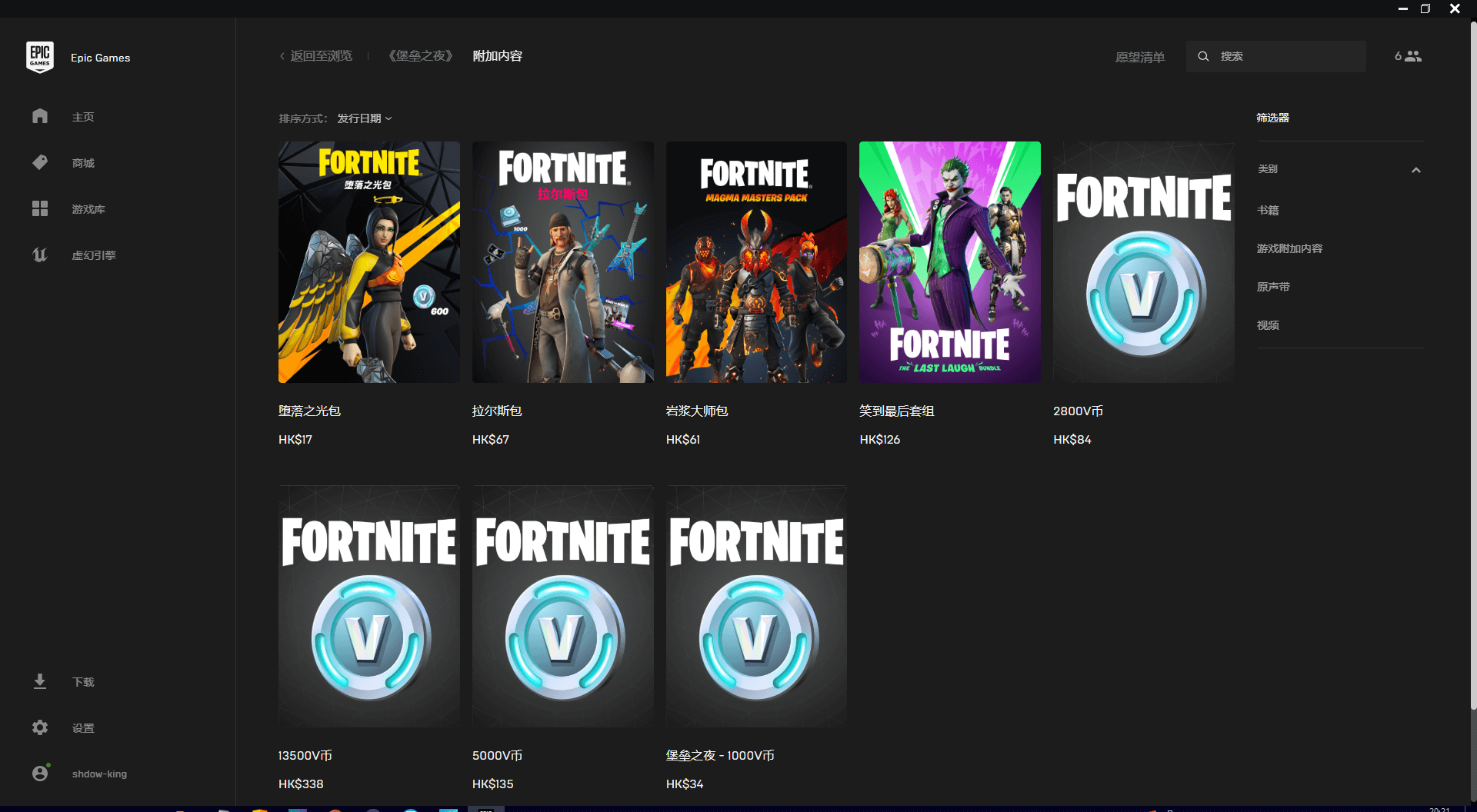This screenshot has width=1477, height=812.
Task: Select 主页 in the sidebar
Action: 83,117
